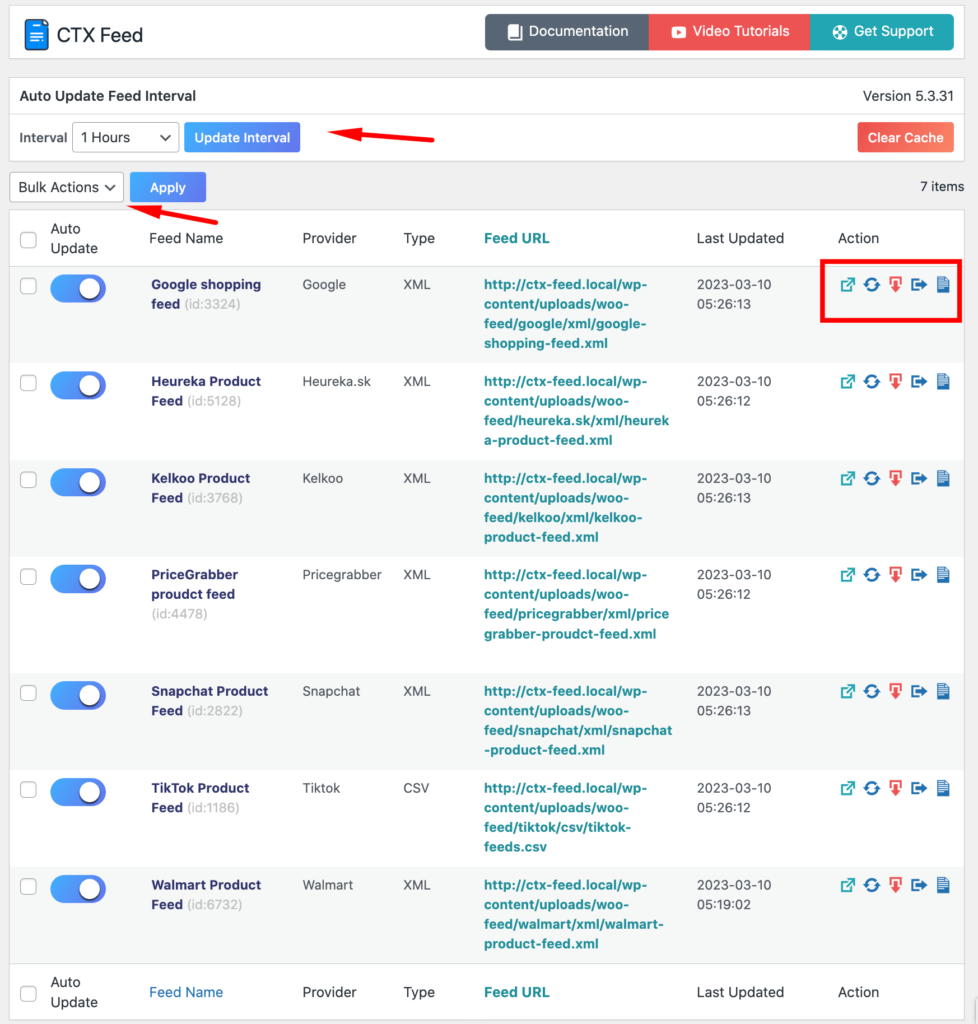View the Snapchat Product Feed externally
This screenshot has width=978, height=1024.
tap(847, 691)
